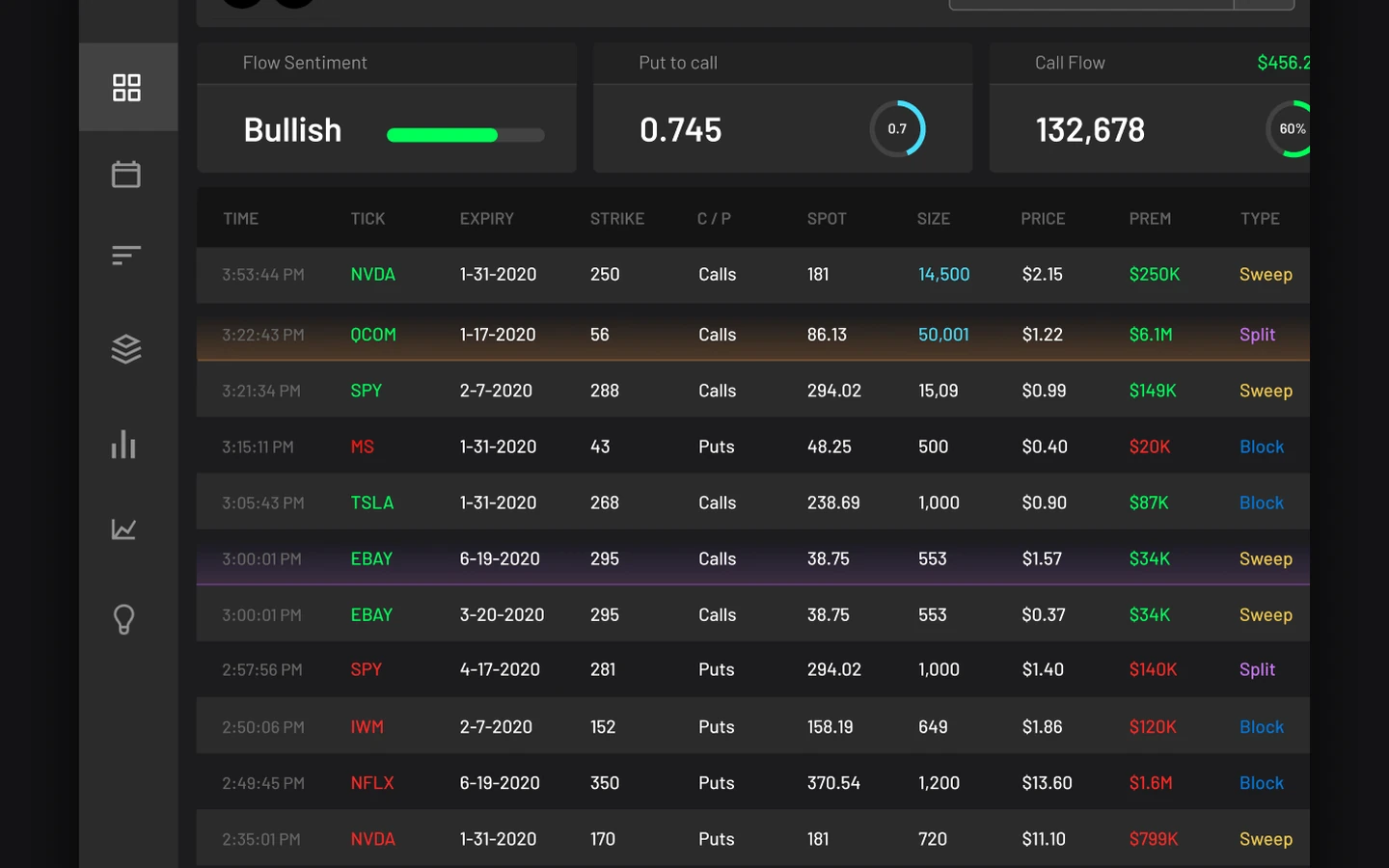The height and width of the screenshot is (868, 1389).
Task: Click the $120K premium value
Action: point(1153,727)
